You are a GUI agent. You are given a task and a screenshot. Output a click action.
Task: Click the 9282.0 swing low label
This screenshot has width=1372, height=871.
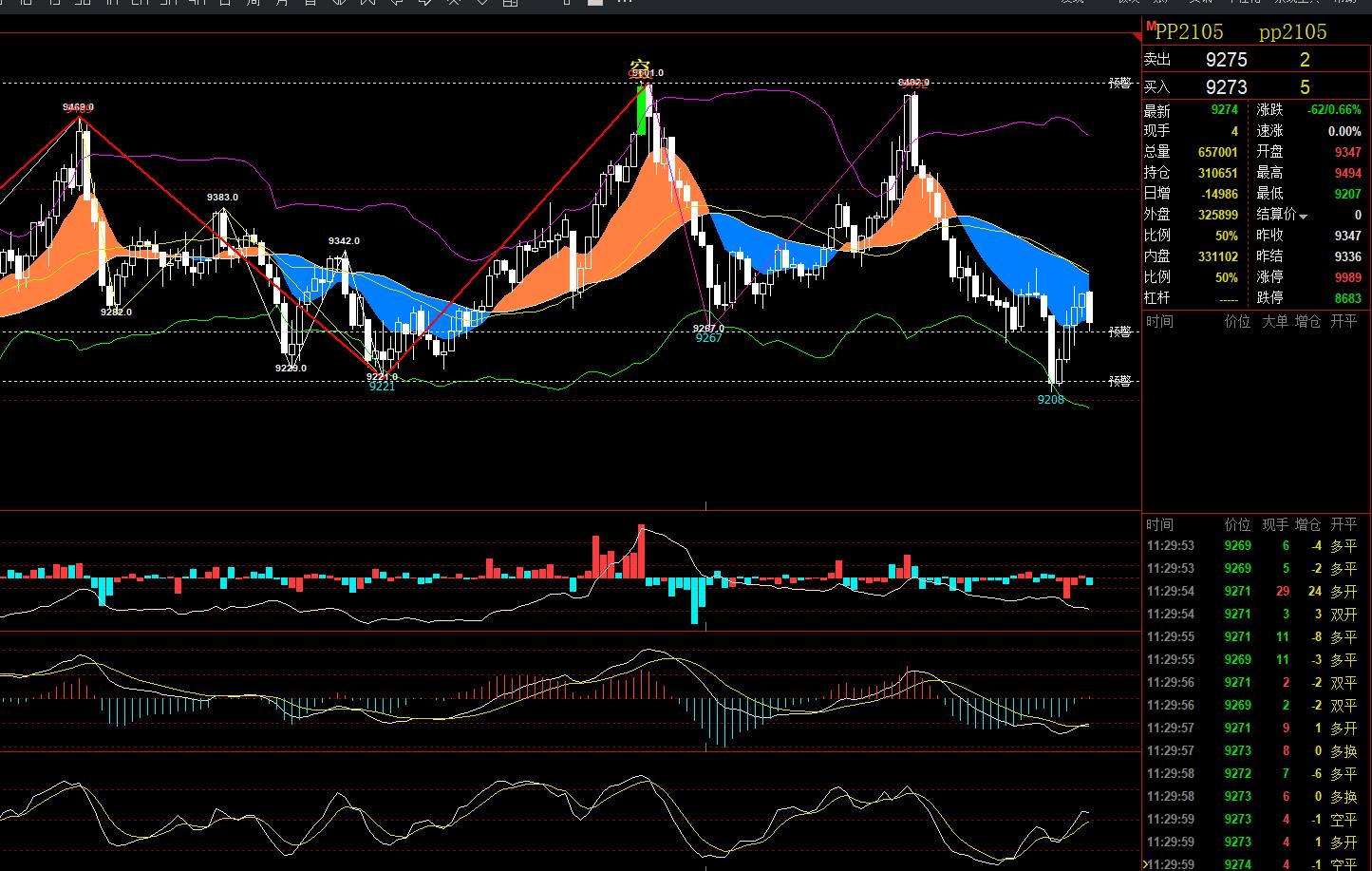(116, 312)
